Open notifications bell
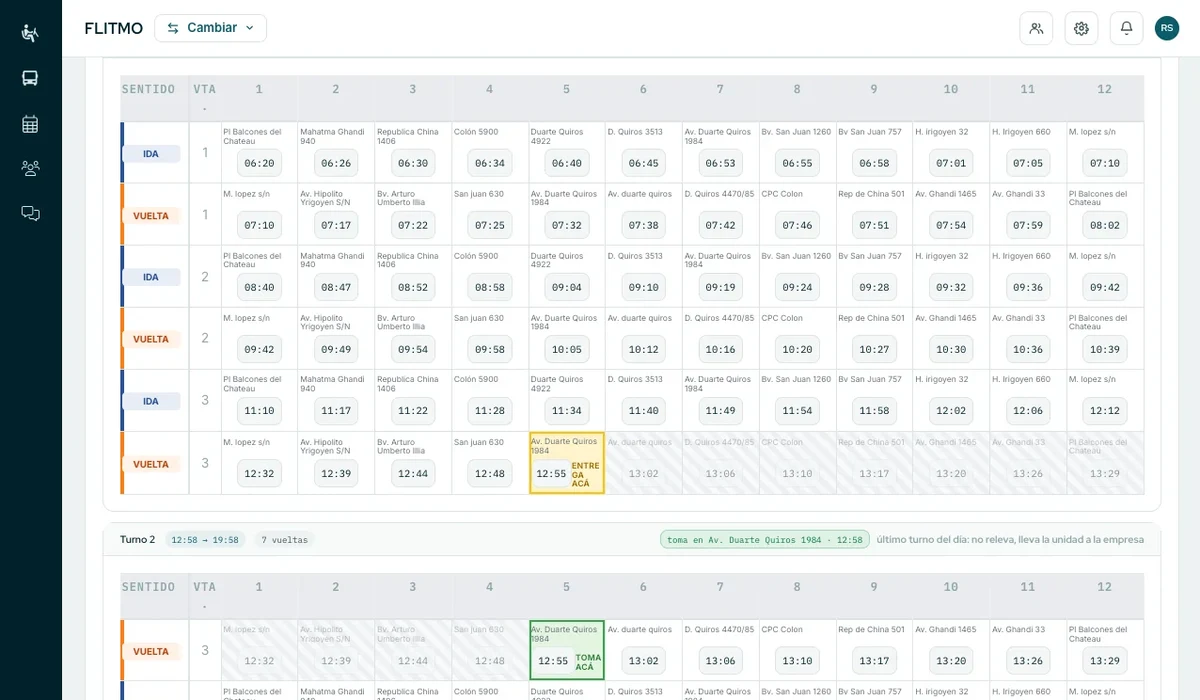1200x700 pixels. (1126, 28)
